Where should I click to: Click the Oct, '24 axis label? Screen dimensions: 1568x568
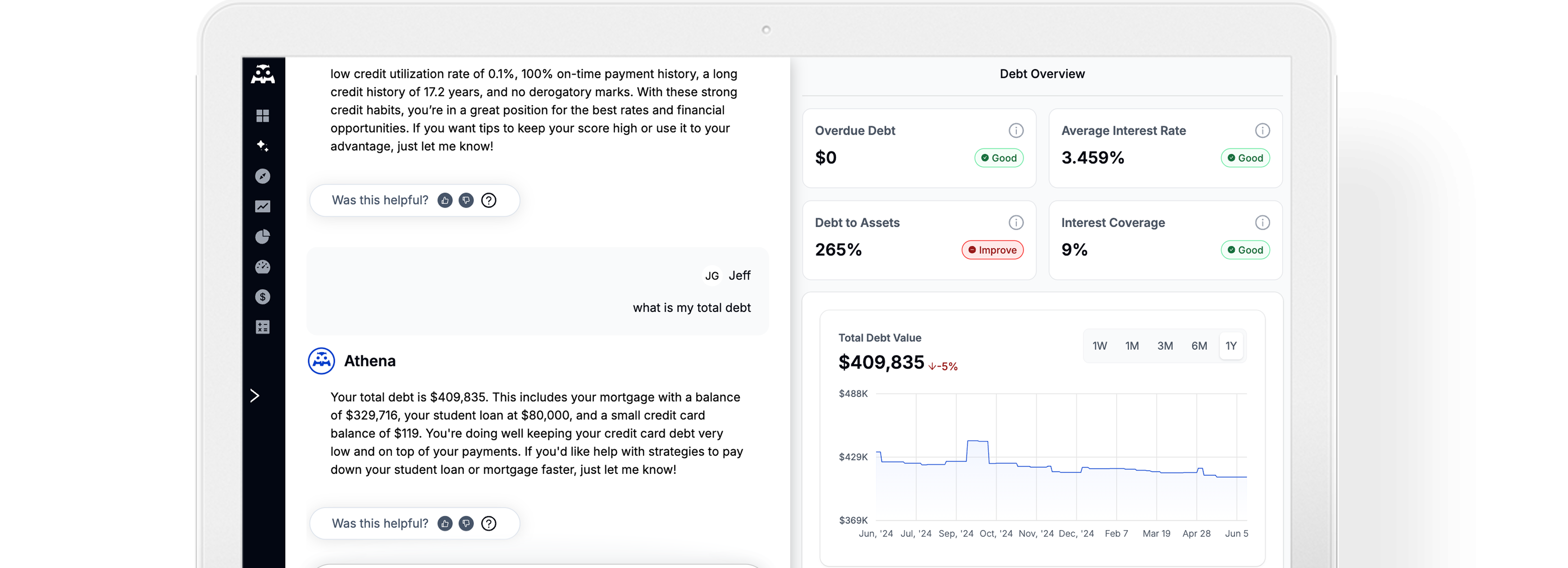[x=996, y=534]
